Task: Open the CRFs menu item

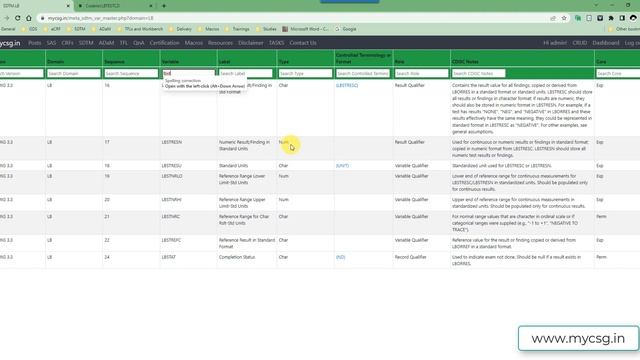Action: [x=67, y=43]
